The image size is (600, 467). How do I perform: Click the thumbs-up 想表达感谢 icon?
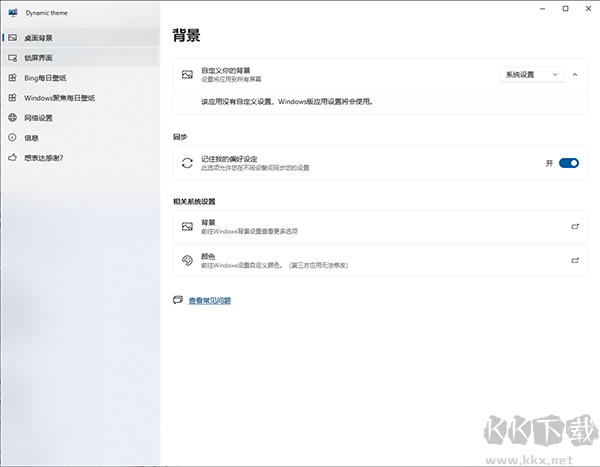pos(13,157)
